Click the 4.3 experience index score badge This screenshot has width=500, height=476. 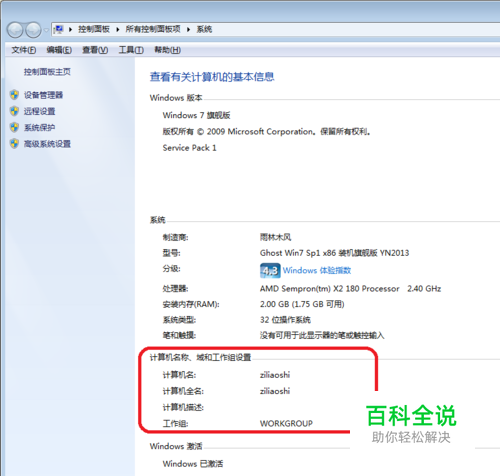[x=270, y=270]
